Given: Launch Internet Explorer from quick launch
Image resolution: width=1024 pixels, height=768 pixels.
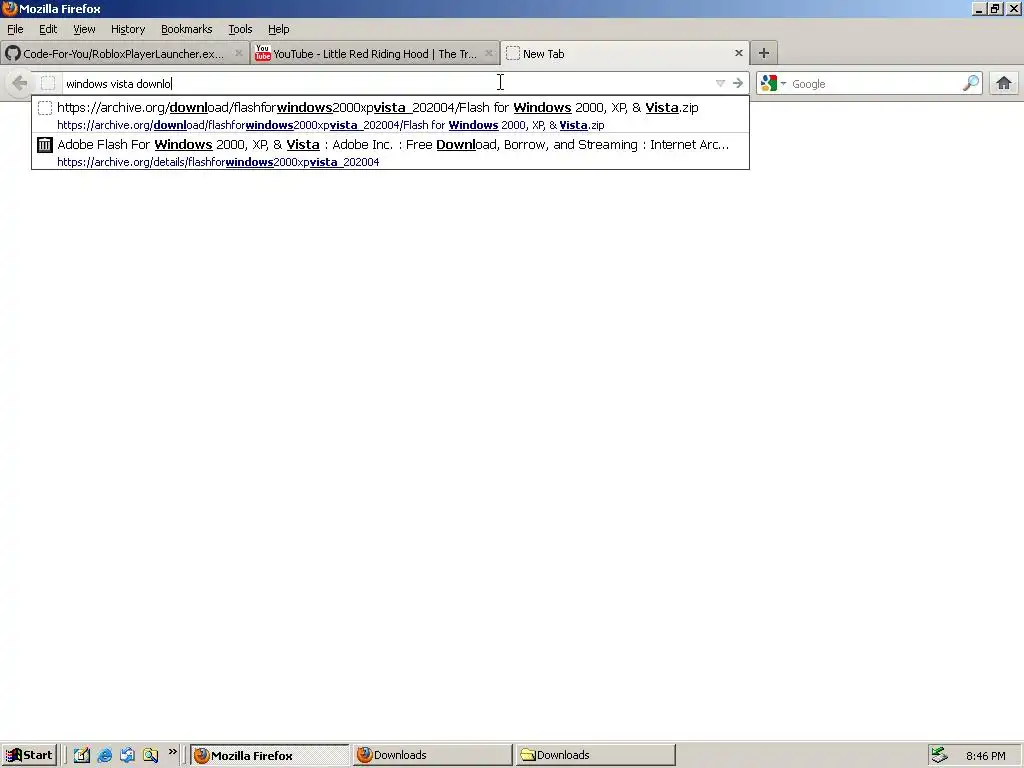Looking at the screenshot, I should pos(104,755).
